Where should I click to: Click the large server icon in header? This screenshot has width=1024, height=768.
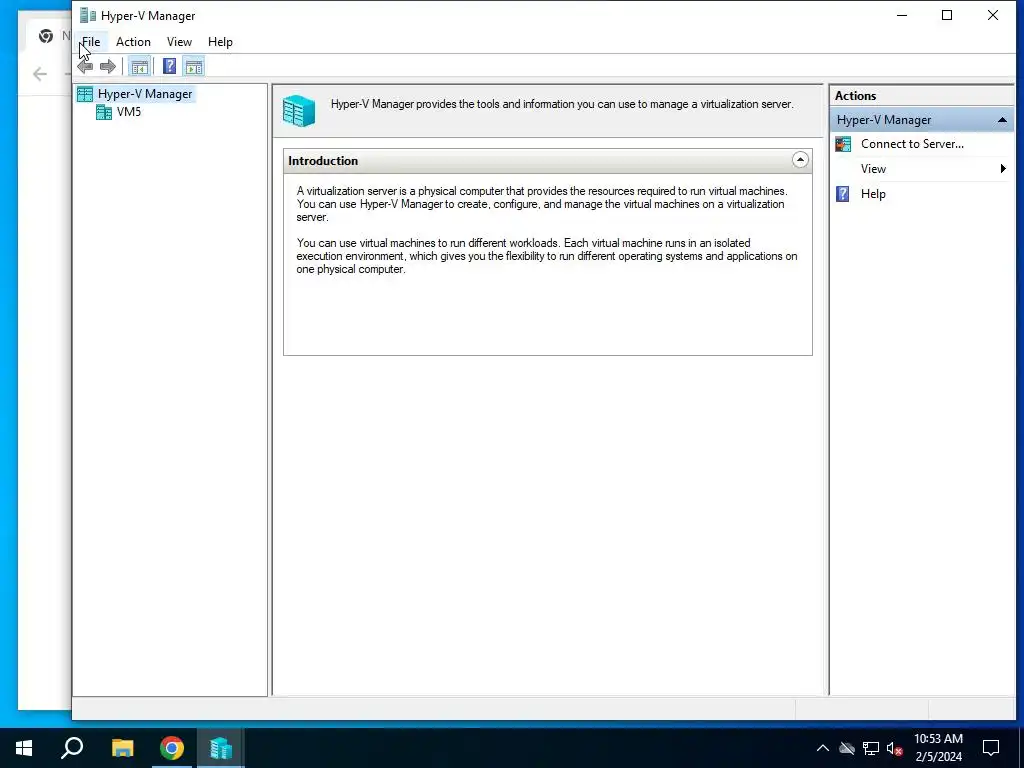point(299,110)
